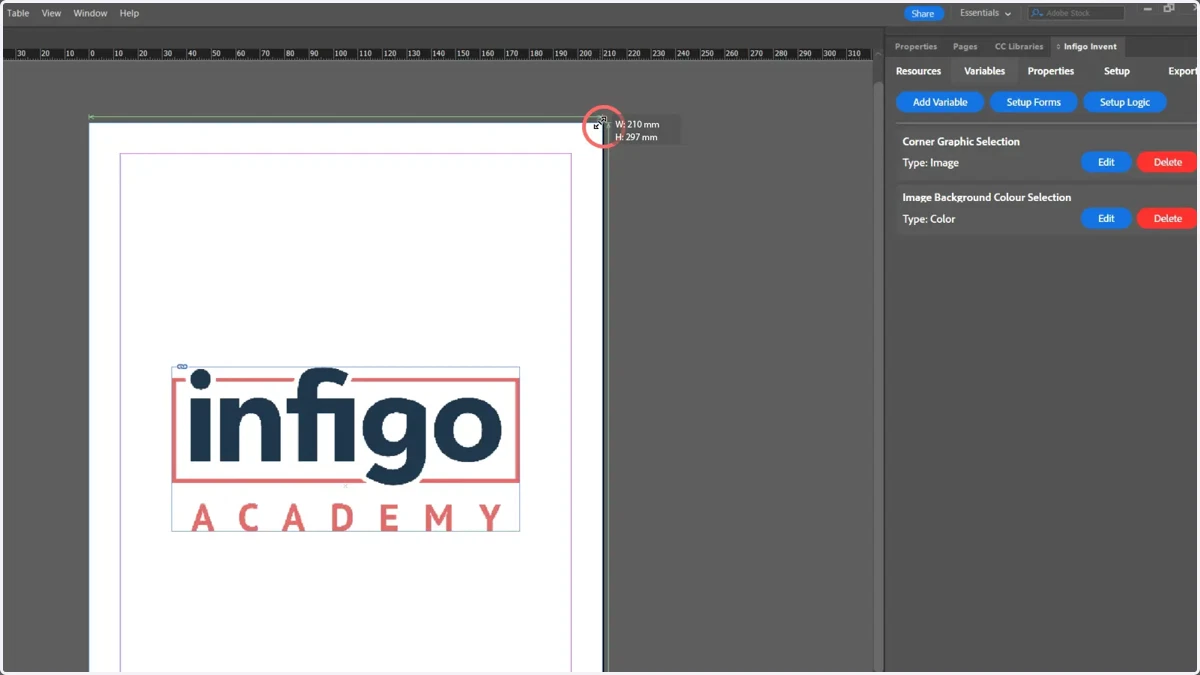This screenshot has height=675, width=1200.
Task: Click the Share button
Action: [923, 14]
